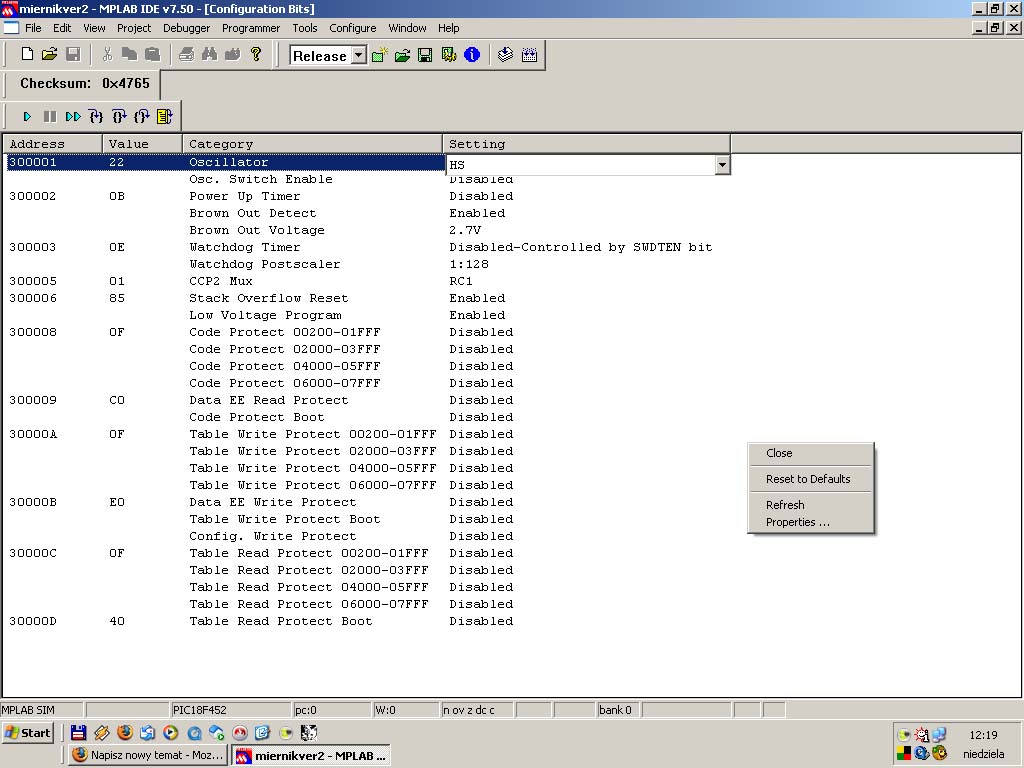Click the Stack Overflow Reset row
1024x768 pixels.
(x=366, y=298)
